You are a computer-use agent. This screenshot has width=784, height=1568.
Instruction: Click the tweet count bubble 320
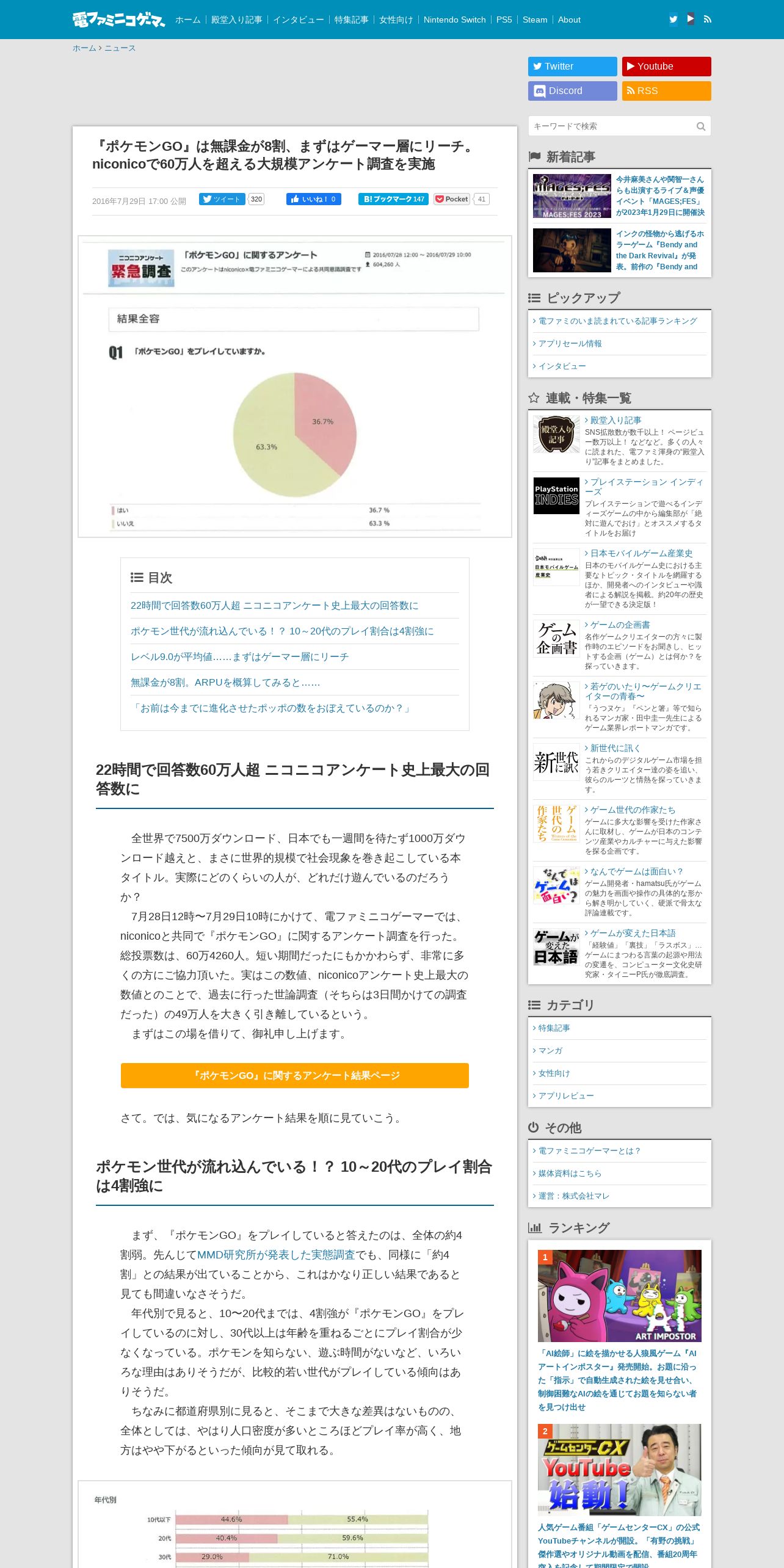pos(256,199)
